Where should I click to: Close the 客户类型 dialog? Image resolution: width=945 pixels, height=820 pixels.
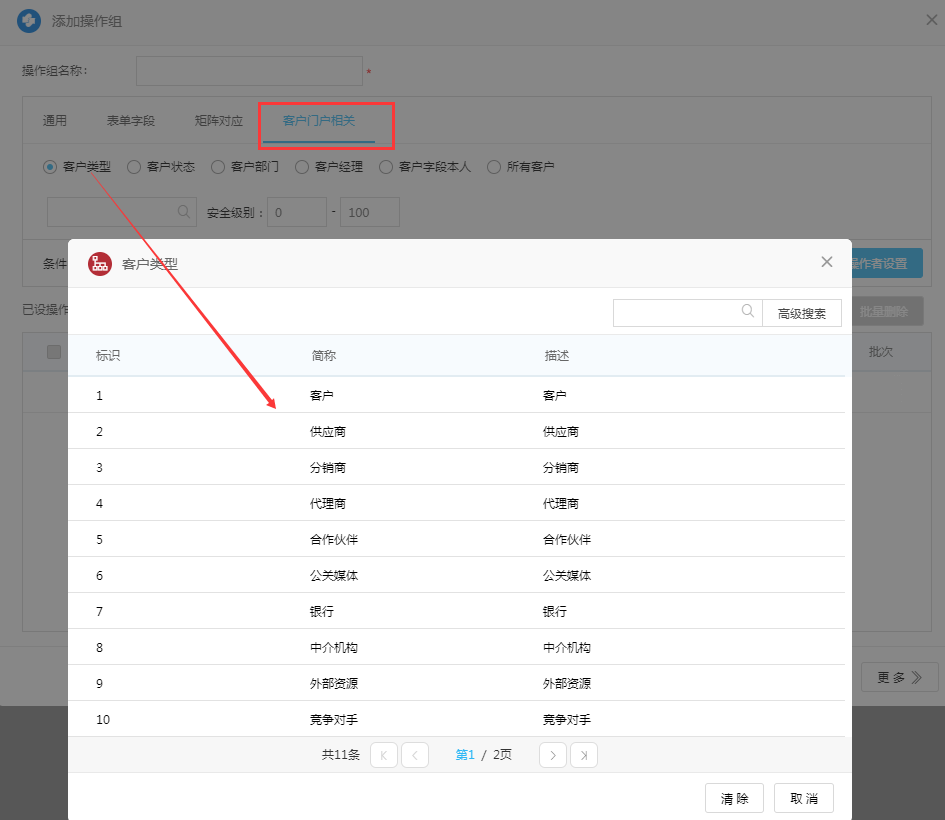point(826,262)
